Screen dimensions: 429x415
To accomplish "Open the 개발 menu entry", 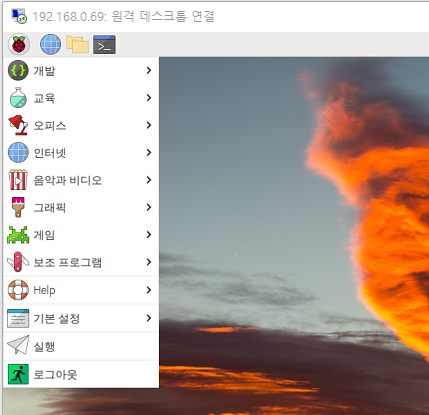I will (81, 70).
